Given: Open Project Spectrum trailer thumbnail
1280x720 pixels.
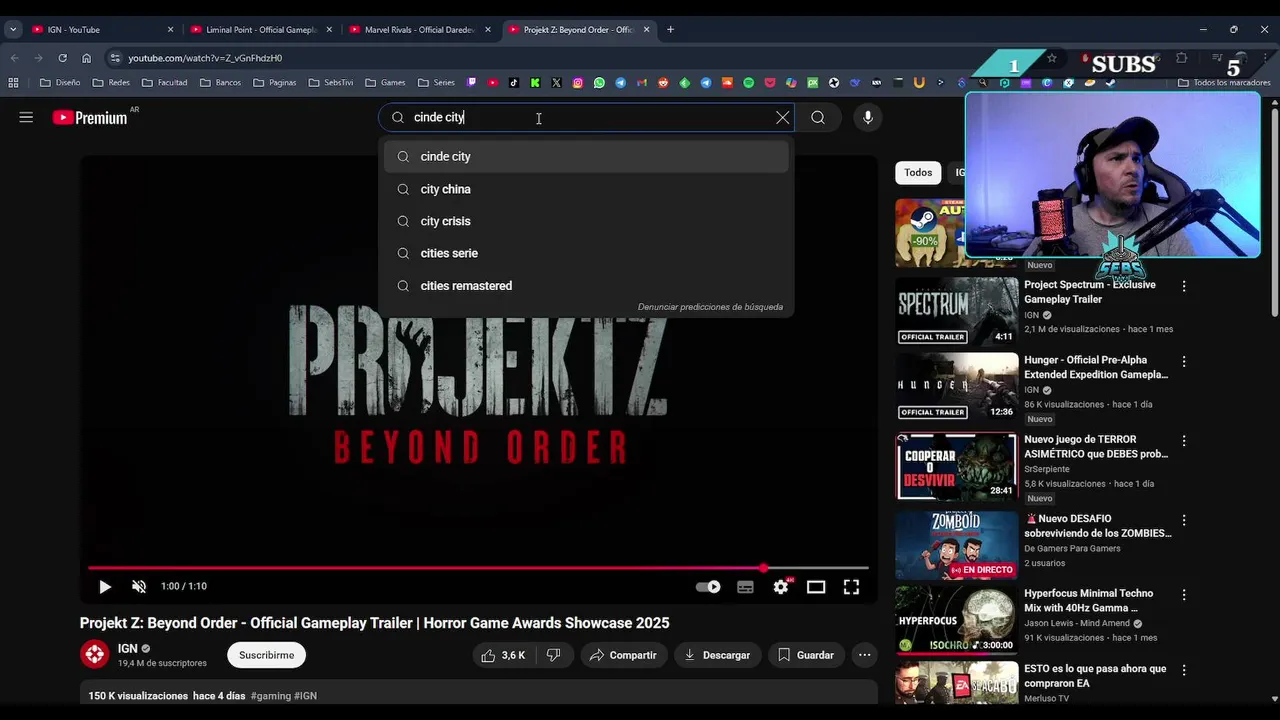Looking at the screenshot, I should pos(956,311).
